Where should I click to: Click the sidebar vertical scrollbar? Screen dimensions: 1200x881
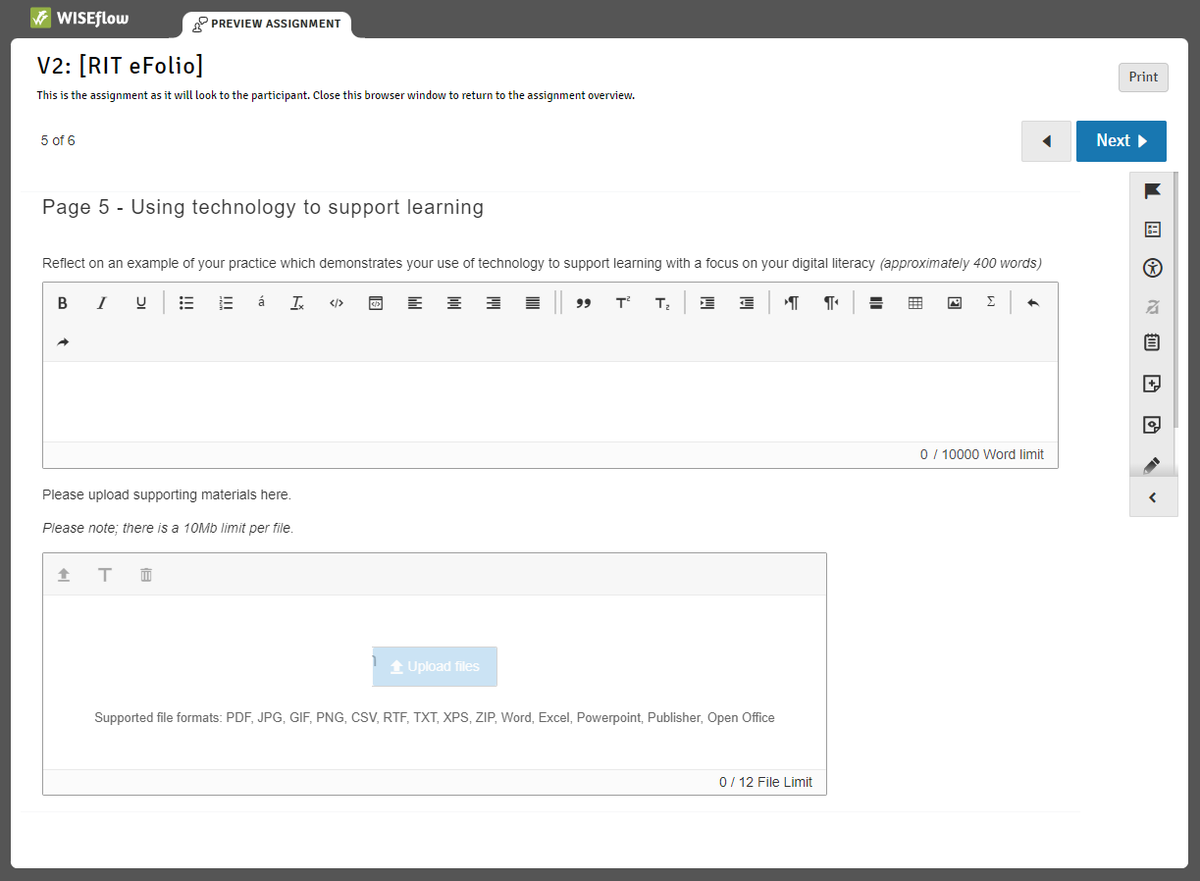tap(1176, 300)
